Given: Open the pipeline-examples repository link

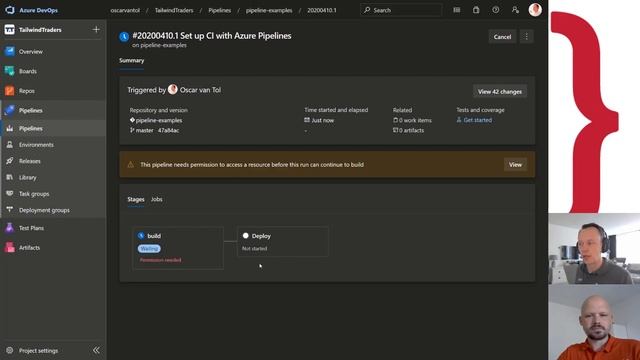Looking at the screenshot, I should pos(159,120).
